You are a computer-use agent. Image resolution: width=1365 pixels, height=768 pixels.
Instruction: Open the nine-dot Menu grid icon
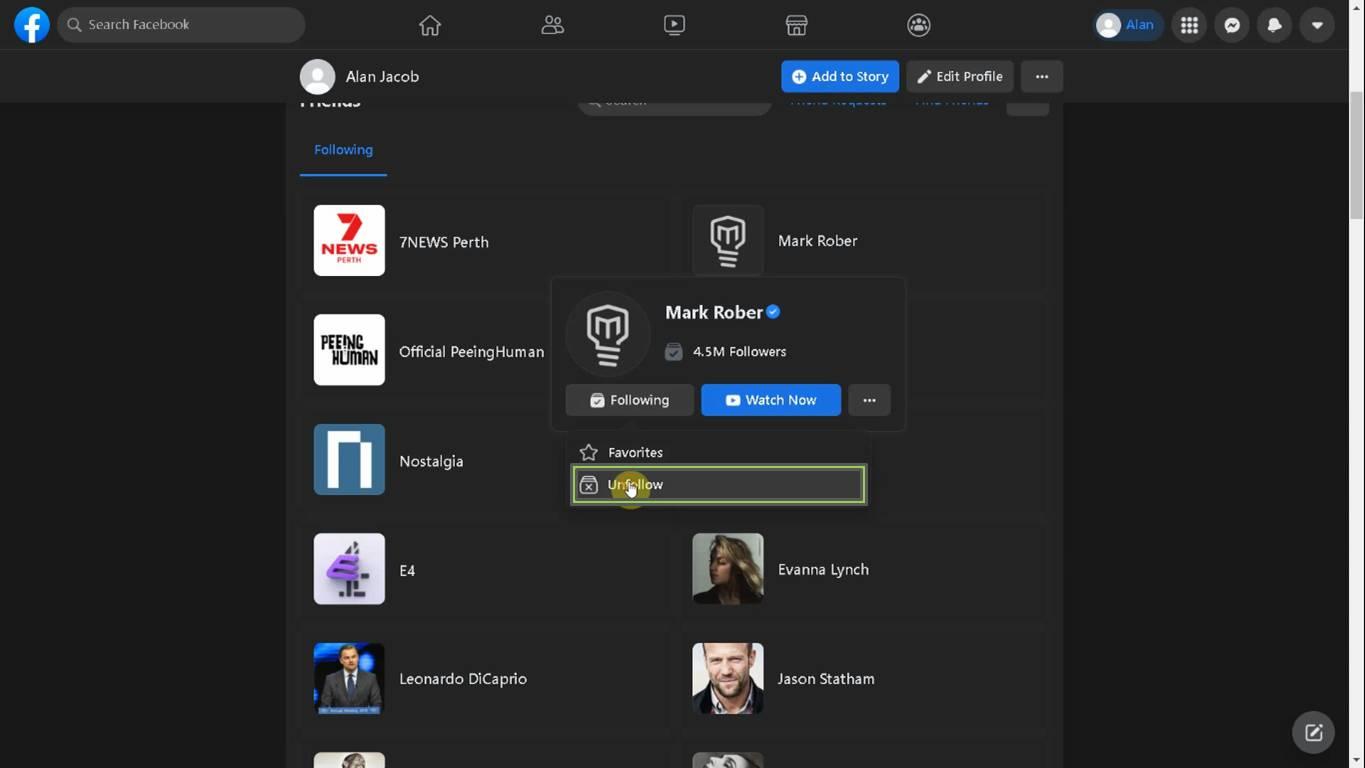tap(1189, 25)
